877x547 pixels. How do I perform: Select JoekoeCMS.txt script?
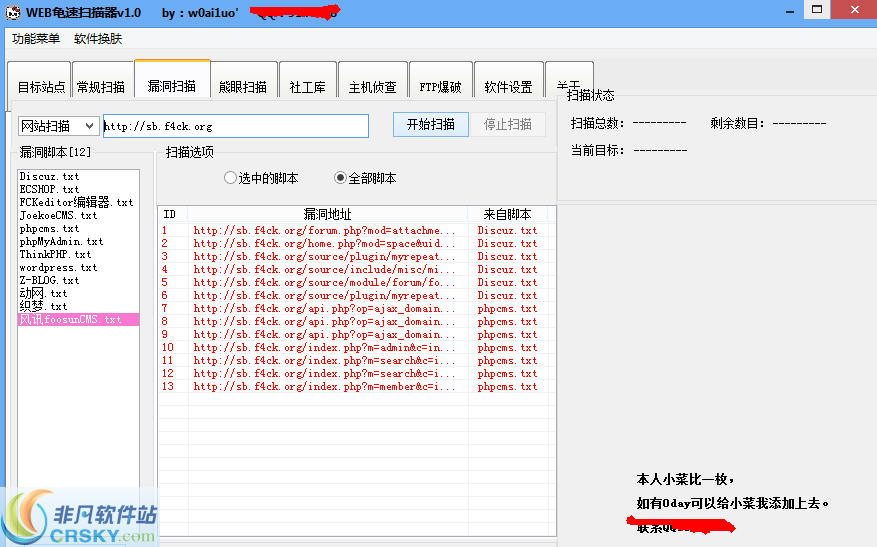[x=78, y=215]
